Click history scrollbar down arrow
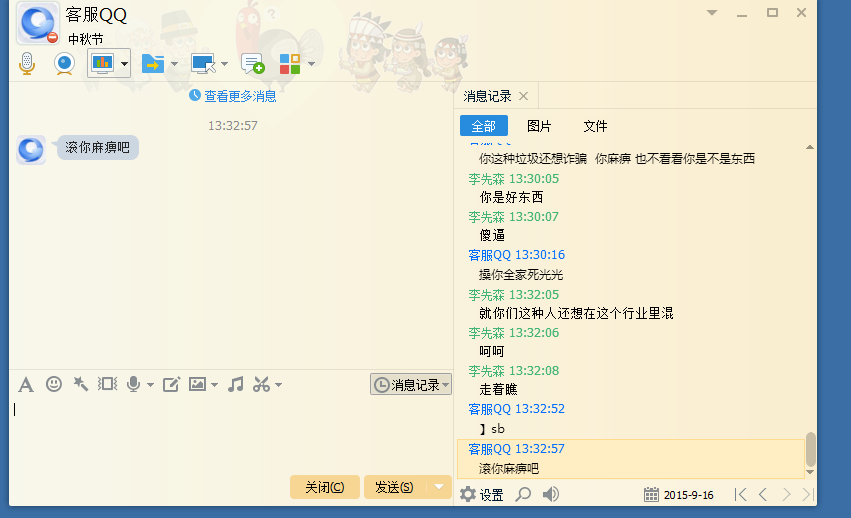 (810, 472)
